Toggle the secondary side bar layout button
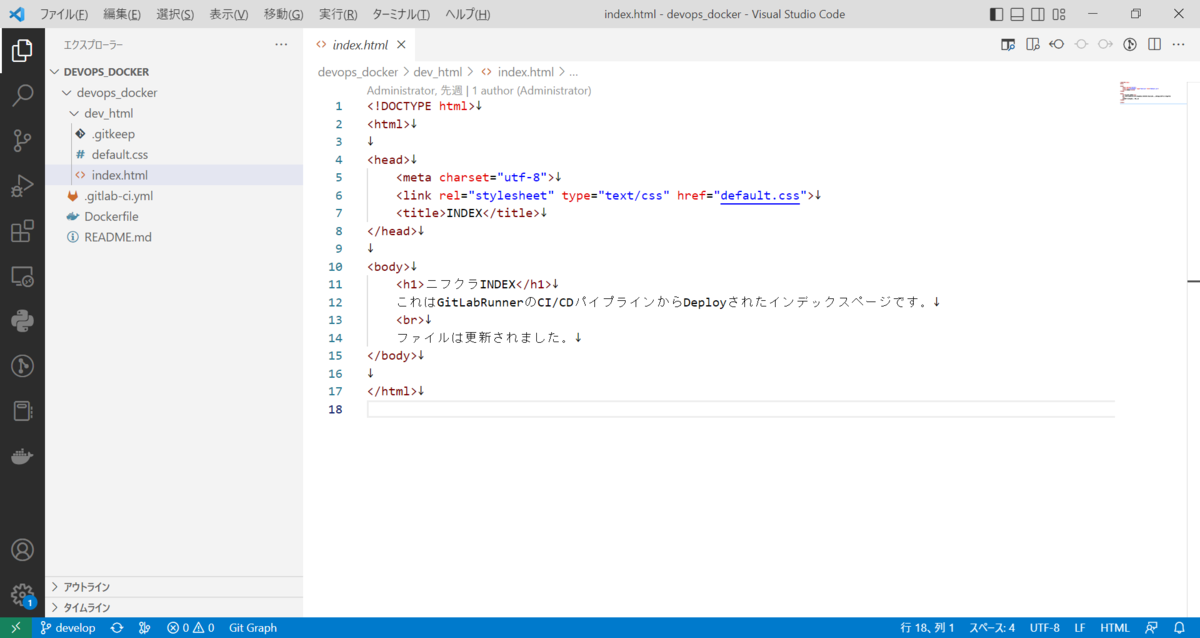The width and height of the screenshot is (1200, 638). [1038, 14]
